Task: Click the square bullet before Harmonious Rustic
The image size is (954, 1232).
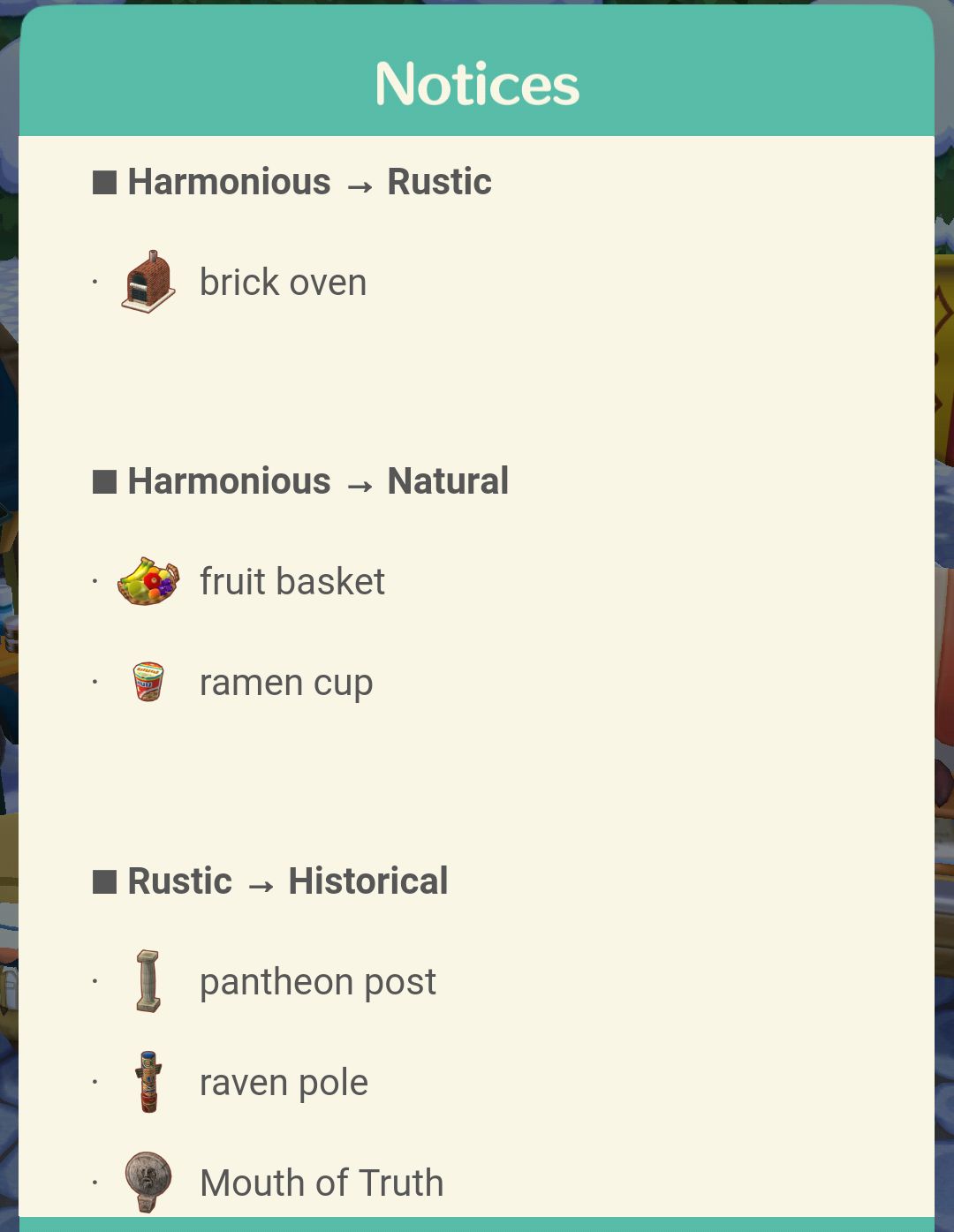Action: click(x=104, y=183)
